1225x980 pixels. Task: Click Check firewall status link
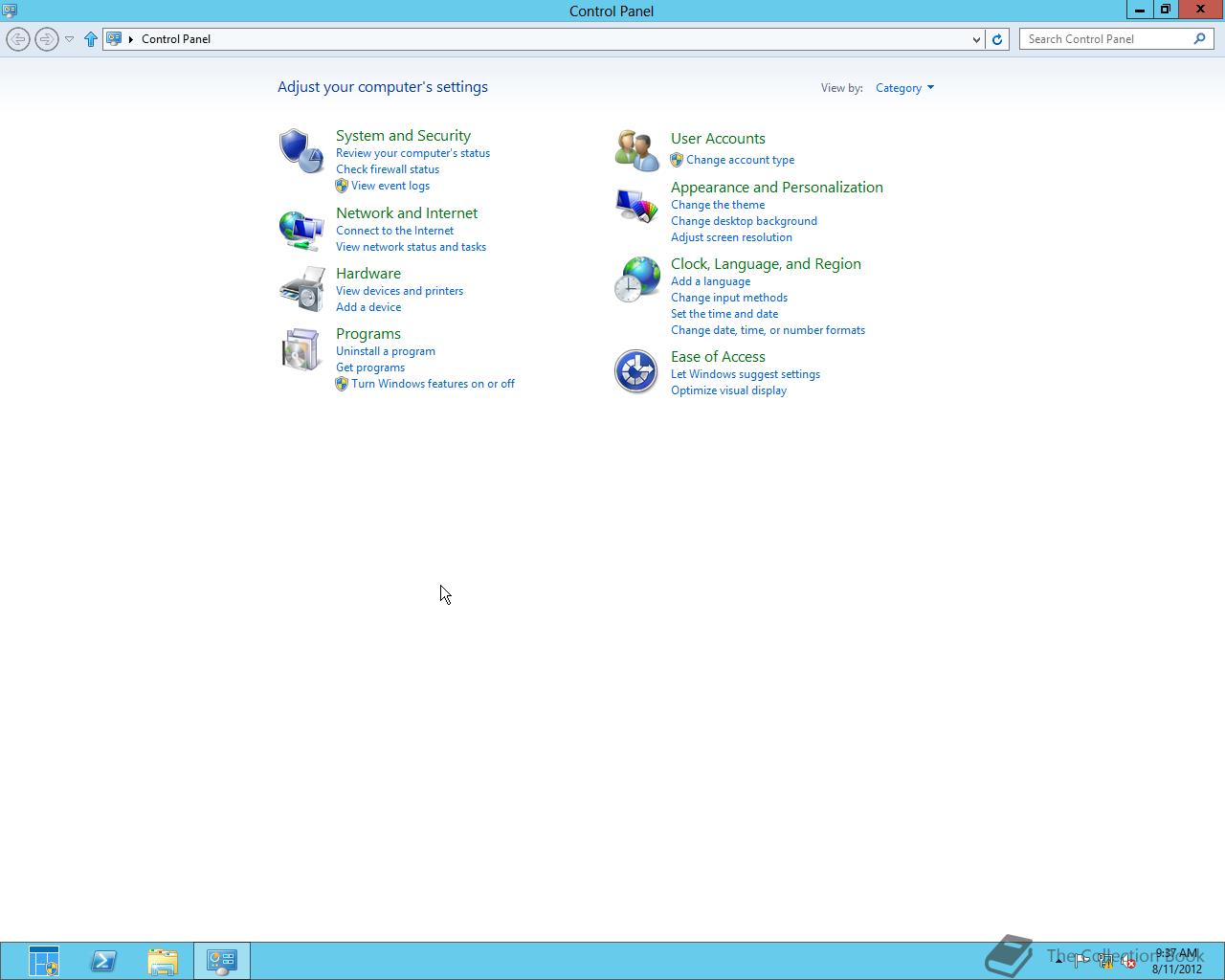point(388,169)
